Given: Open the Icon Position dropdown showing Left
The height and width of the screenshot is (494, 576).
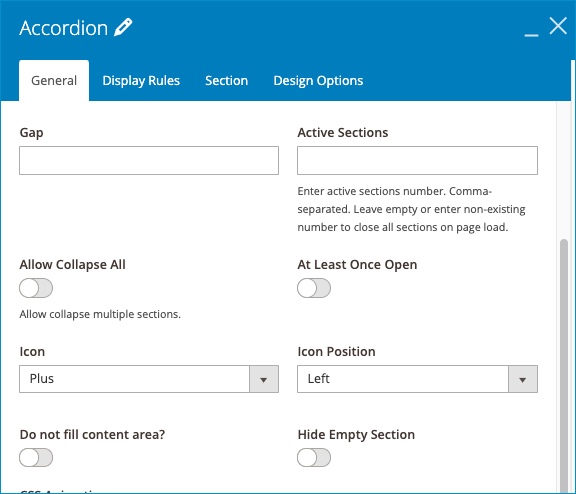Looking at the screenshot, I should point(417,379).
